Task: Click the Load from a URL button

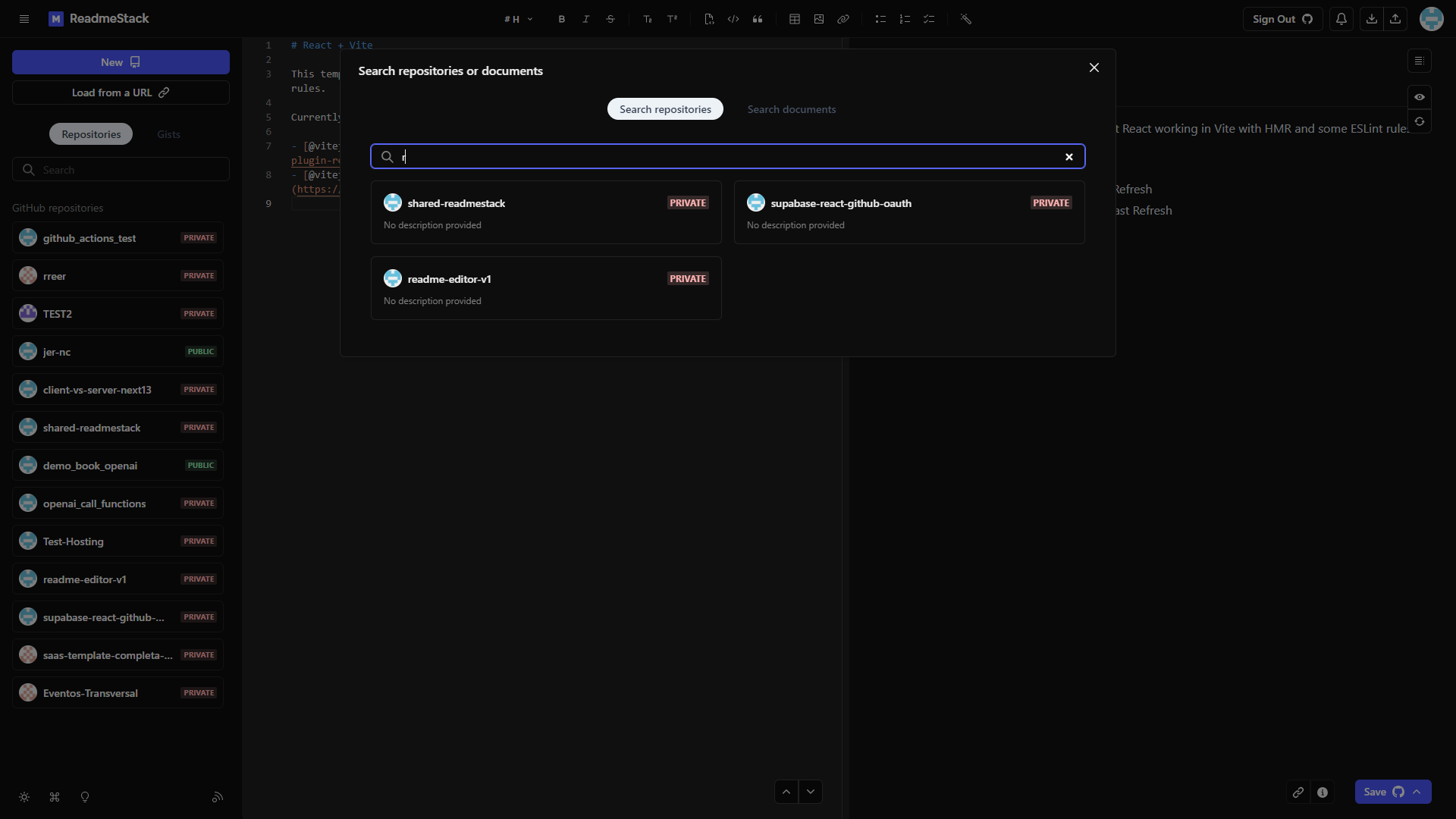Action: [120, 93]
